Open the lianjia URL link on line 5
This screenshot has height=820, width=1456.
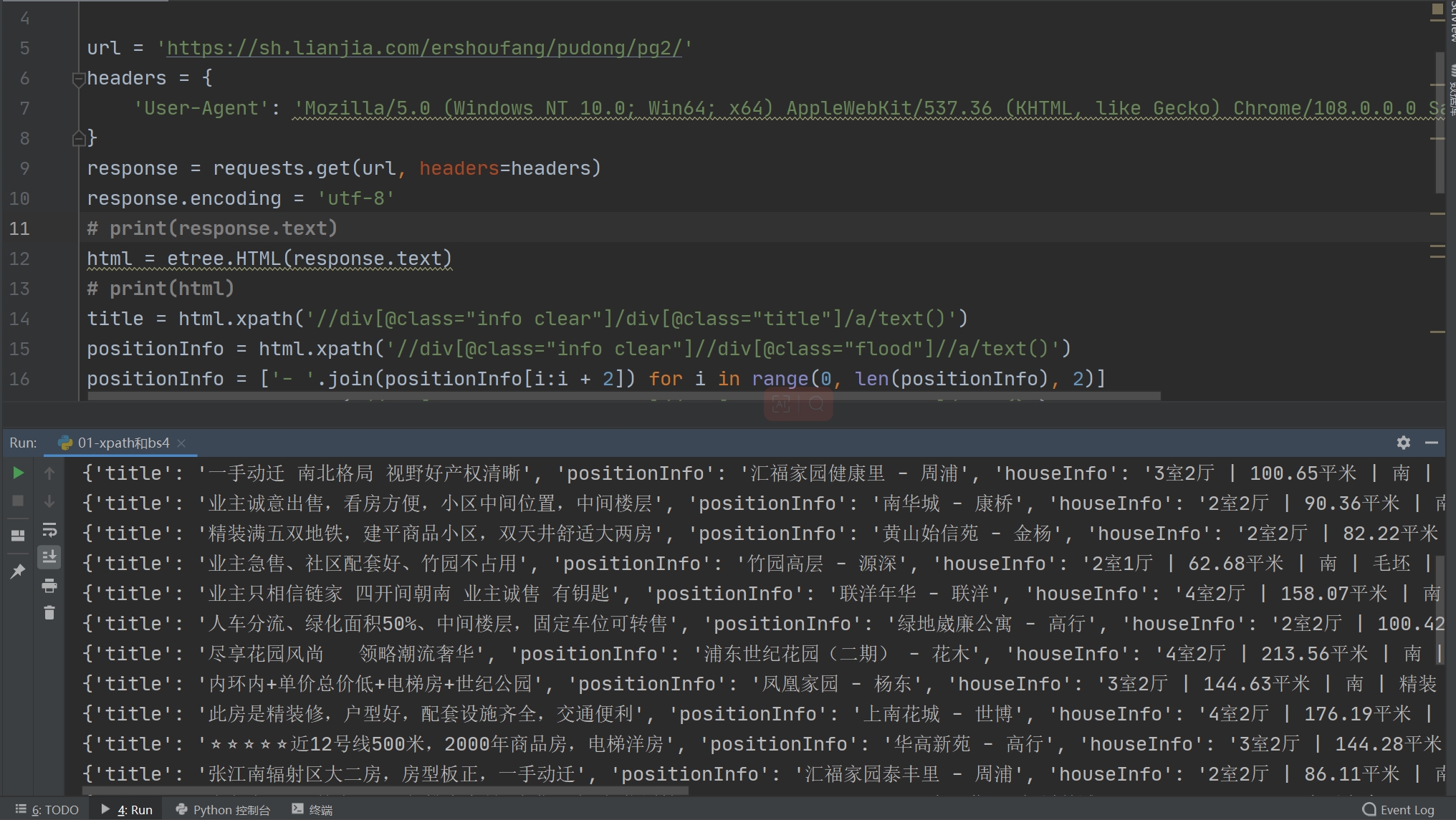424,48
